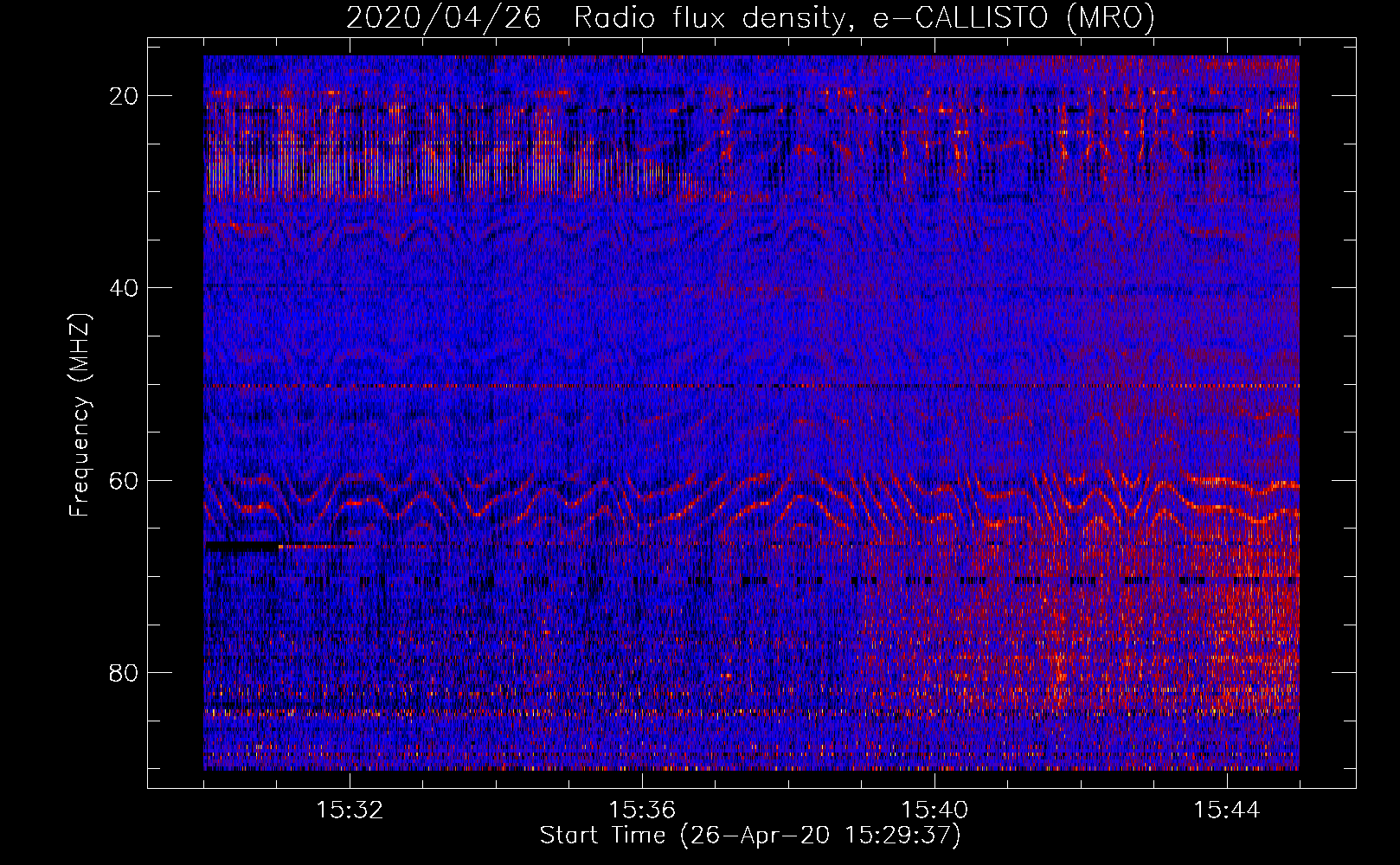Click the 40 MHz frequency tick label
This screenshot has height=865, width=1400.
(125, 288)
